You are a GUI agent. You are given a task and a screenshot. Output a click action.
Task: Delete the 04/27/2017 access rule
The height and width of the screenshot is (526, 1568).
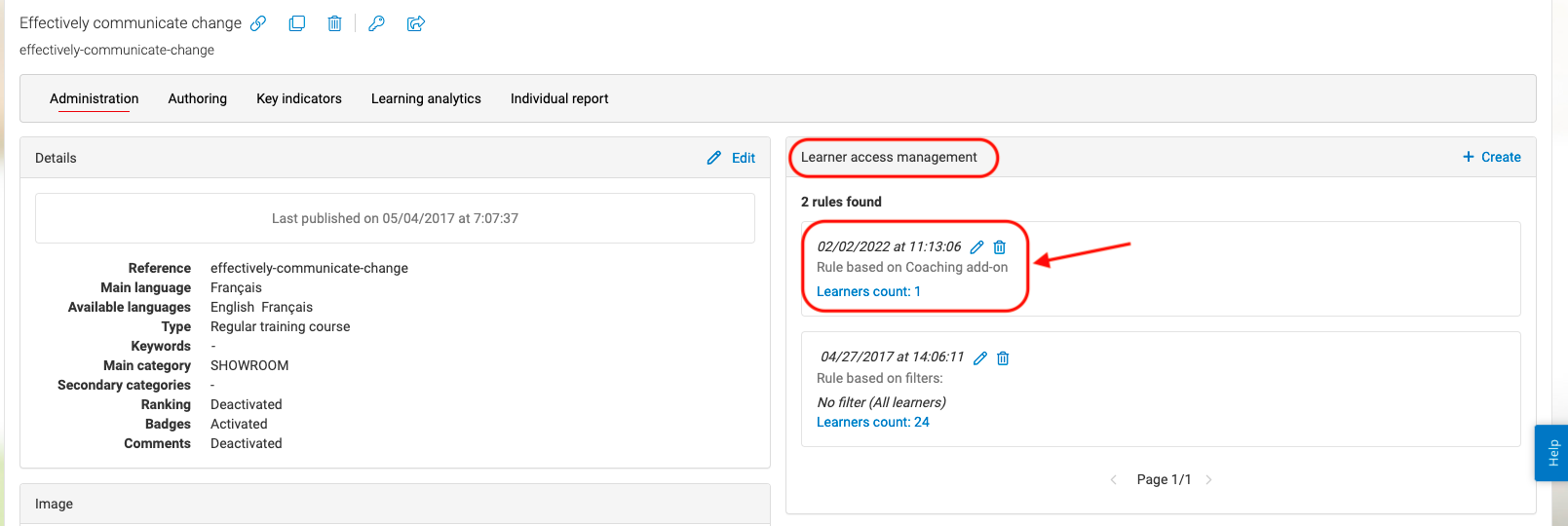[1003, 358]
